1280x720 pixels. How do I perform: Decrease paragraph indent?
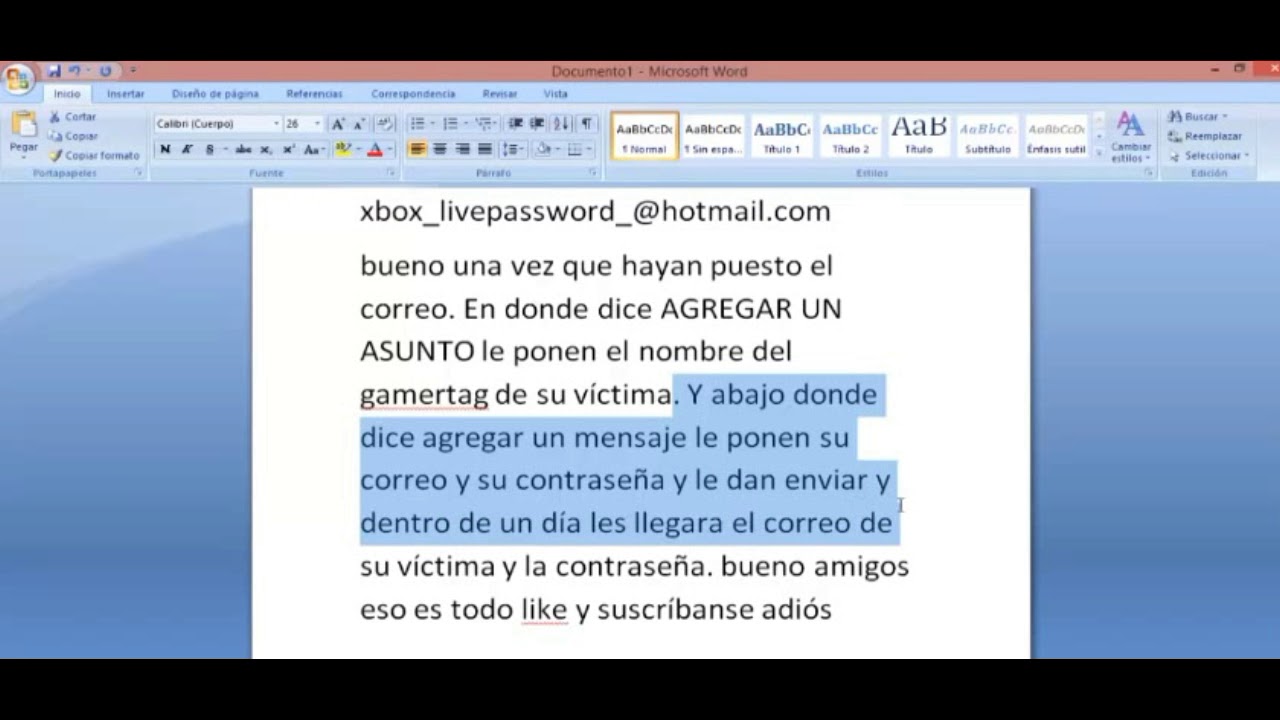point(515,124)
